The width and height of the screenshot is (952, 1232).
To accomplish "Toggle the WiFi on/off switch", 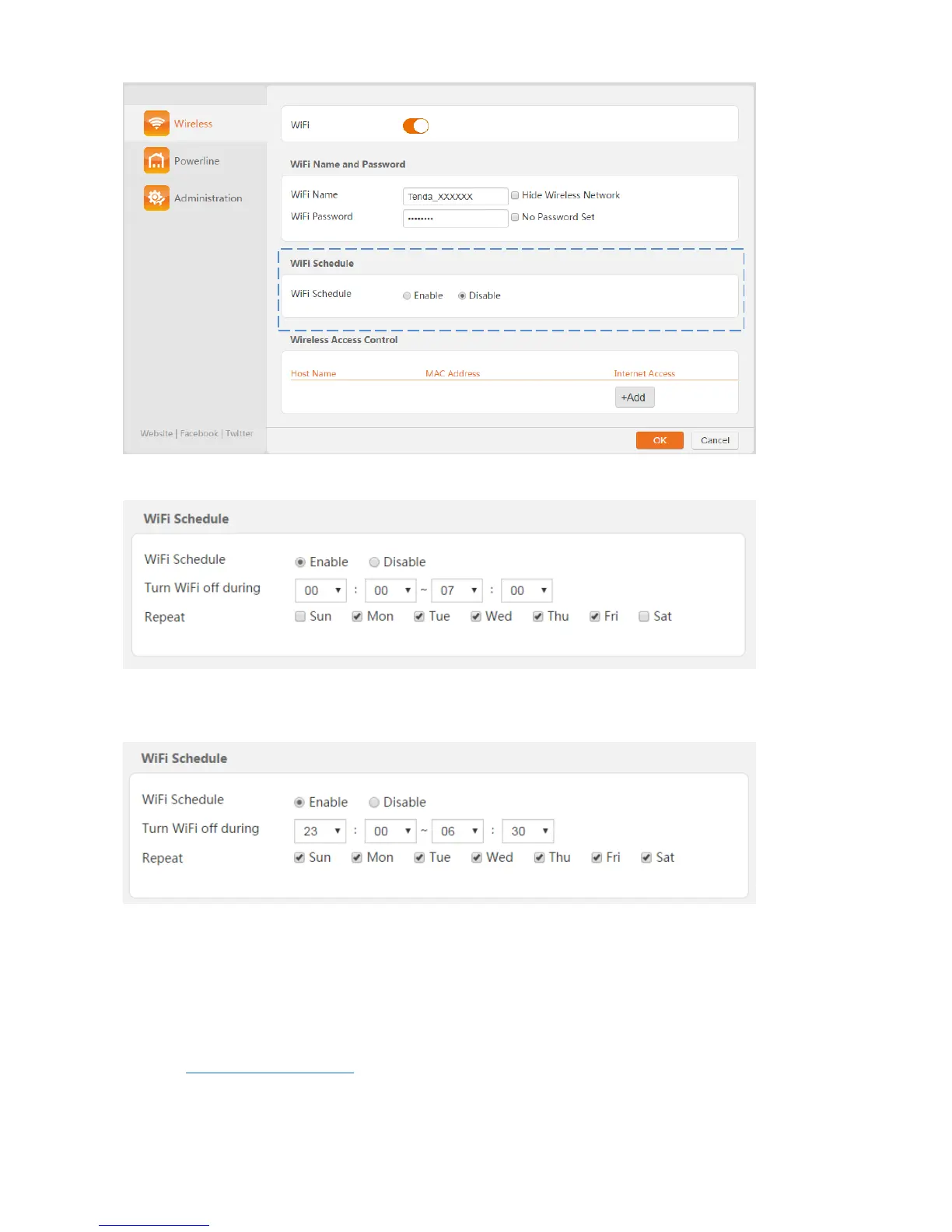I will point(415,126).
